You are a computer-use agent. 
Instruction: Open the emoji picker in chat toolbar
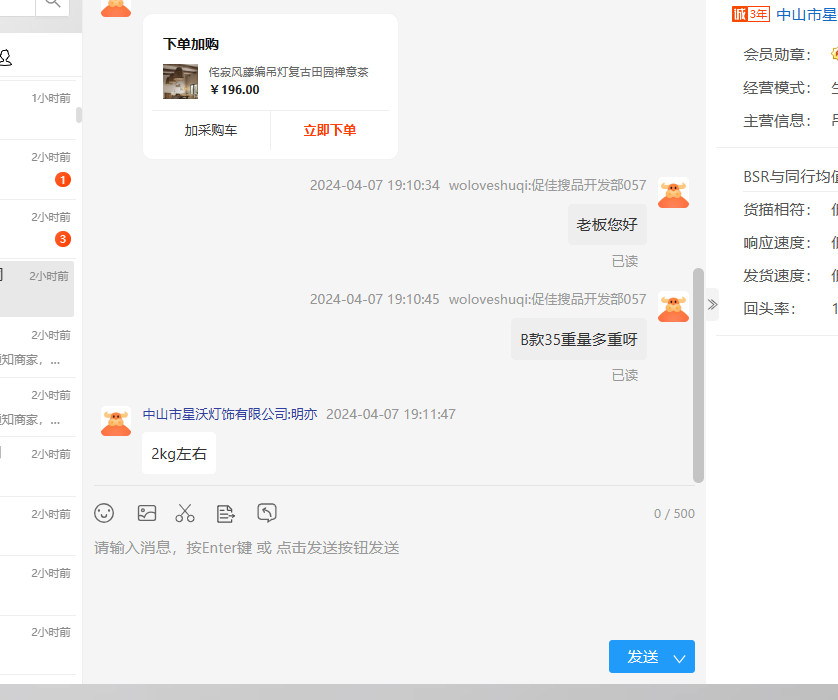click(x=104, y=513)
